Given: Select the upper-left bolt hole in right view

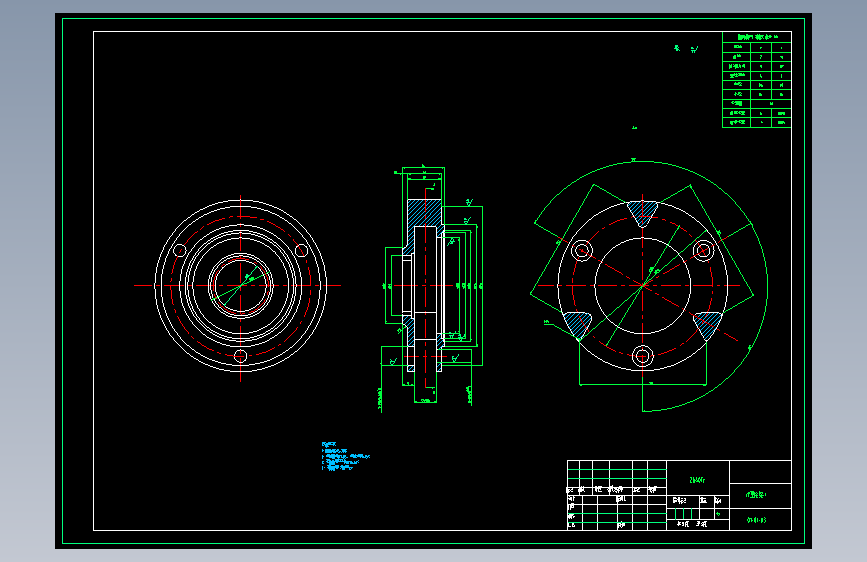Looking at the screenshot, I should click(582, 251).
